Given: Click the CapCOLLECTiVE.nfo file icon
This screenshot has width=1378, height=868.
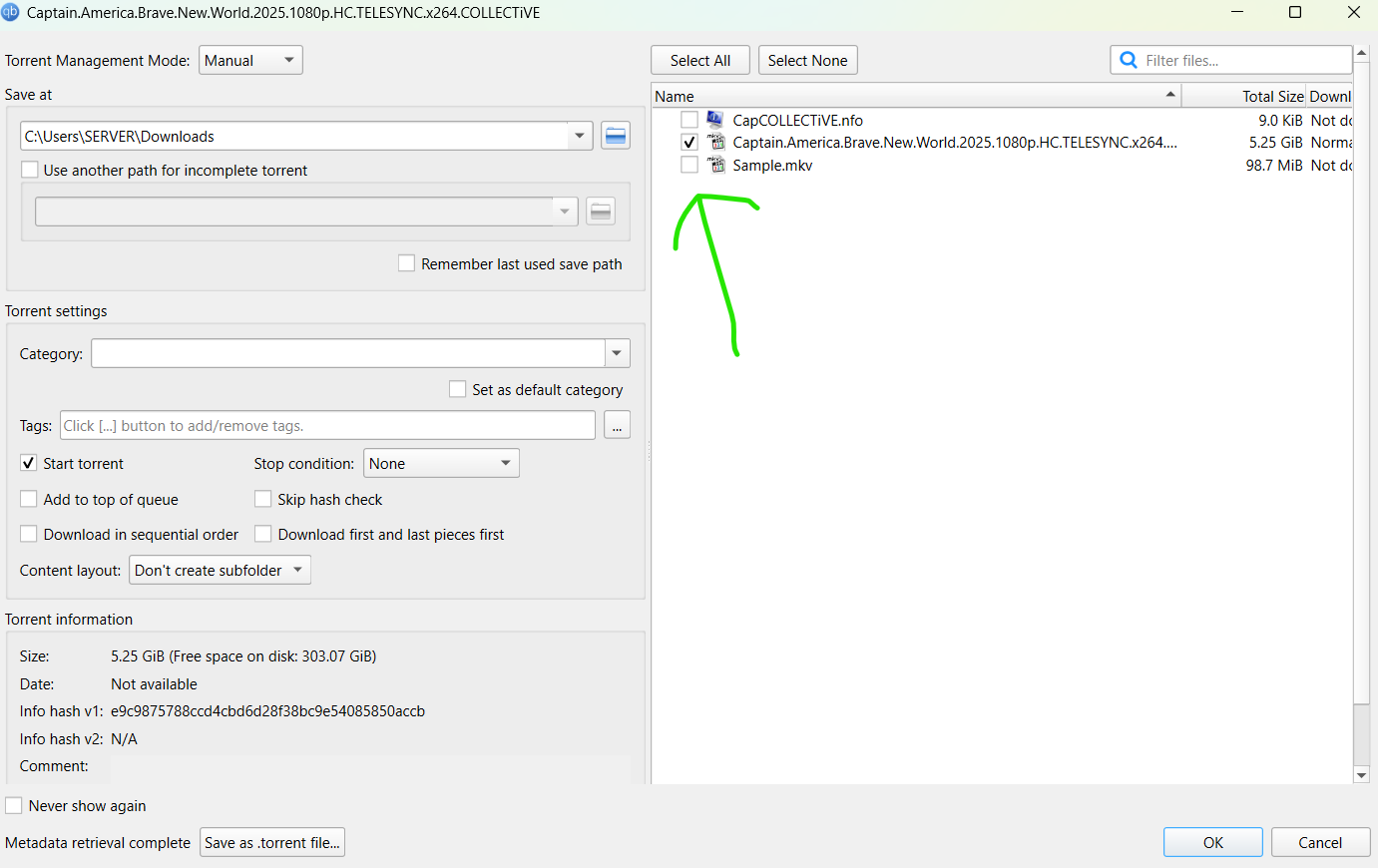Looking at the screenshot, I should 715,120.
